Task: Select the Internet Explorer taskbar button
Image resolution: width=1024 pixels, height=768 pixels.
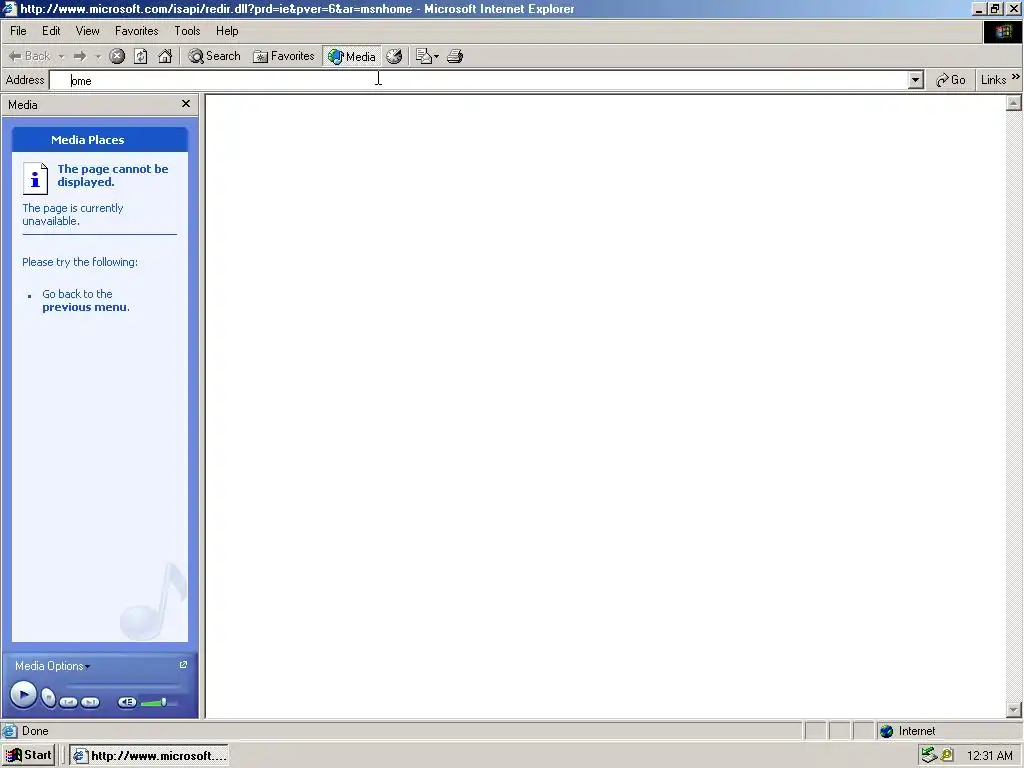Action: (150, 756)
